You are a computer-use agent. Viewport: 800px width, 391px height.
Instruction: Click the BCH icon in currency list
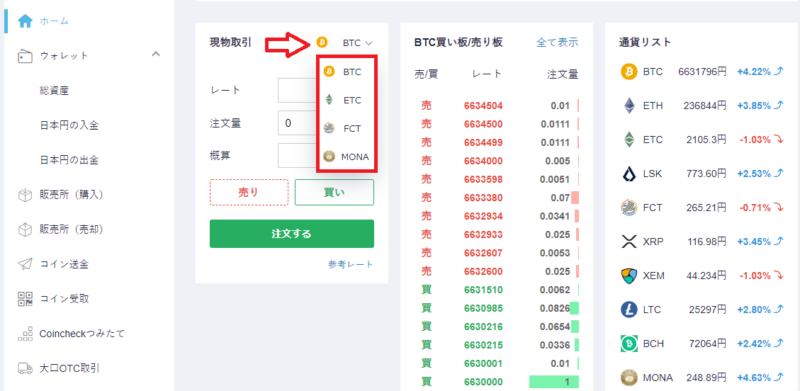[629, 344]
